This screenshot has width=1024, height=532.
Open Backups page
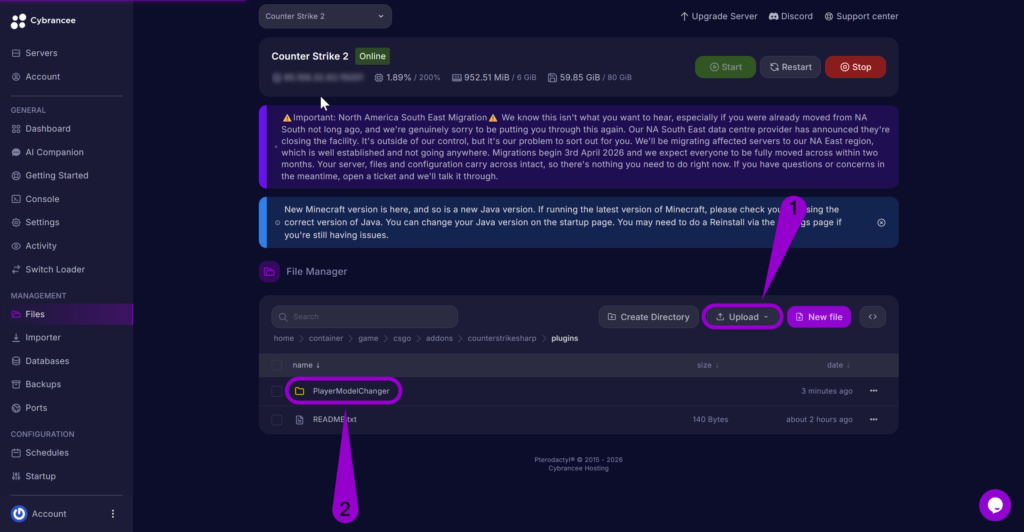(42, 384)
